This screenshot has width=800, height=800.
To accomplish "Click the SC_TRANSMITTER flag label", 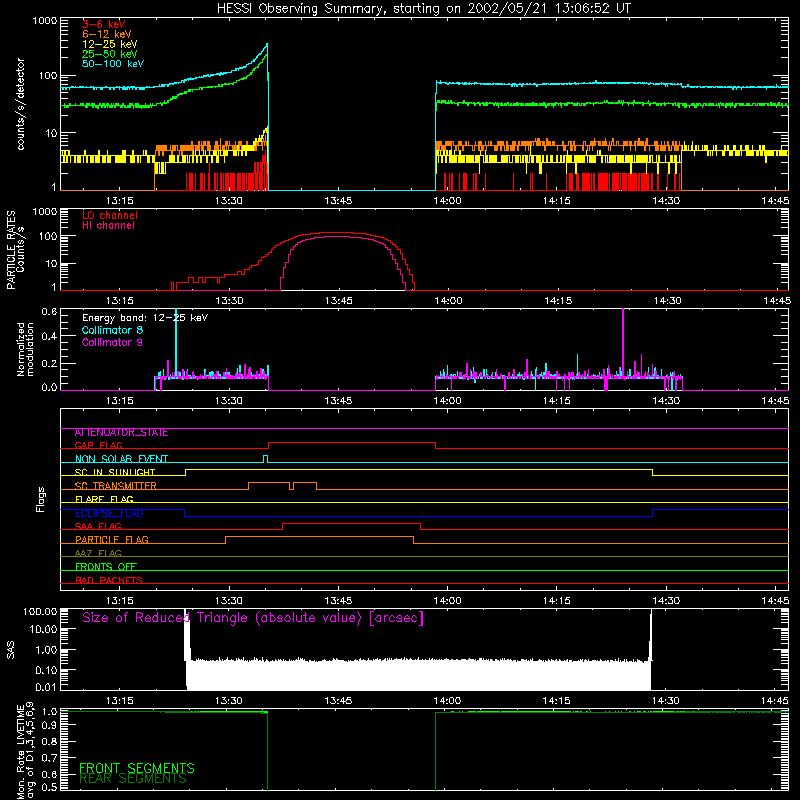I will coord(115,486).
